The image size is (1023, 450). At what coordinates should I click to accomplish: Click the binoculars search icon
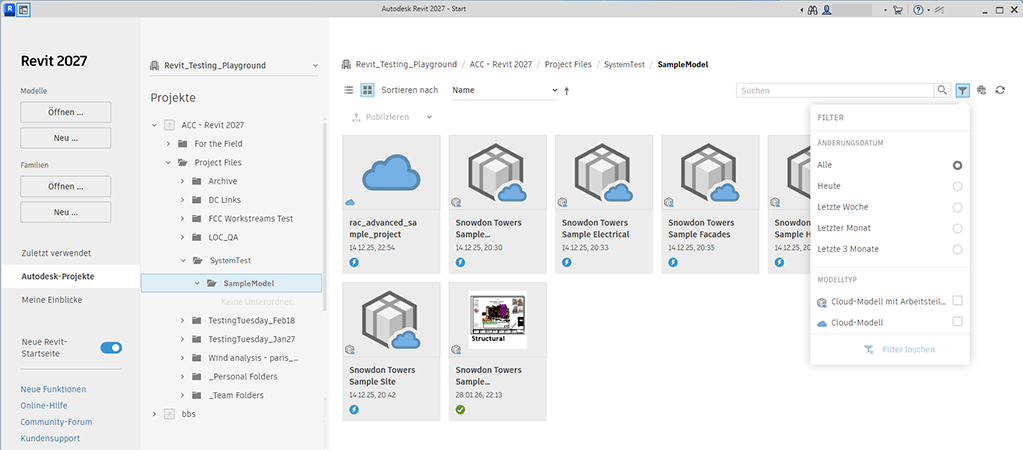(x=814, y=10)
